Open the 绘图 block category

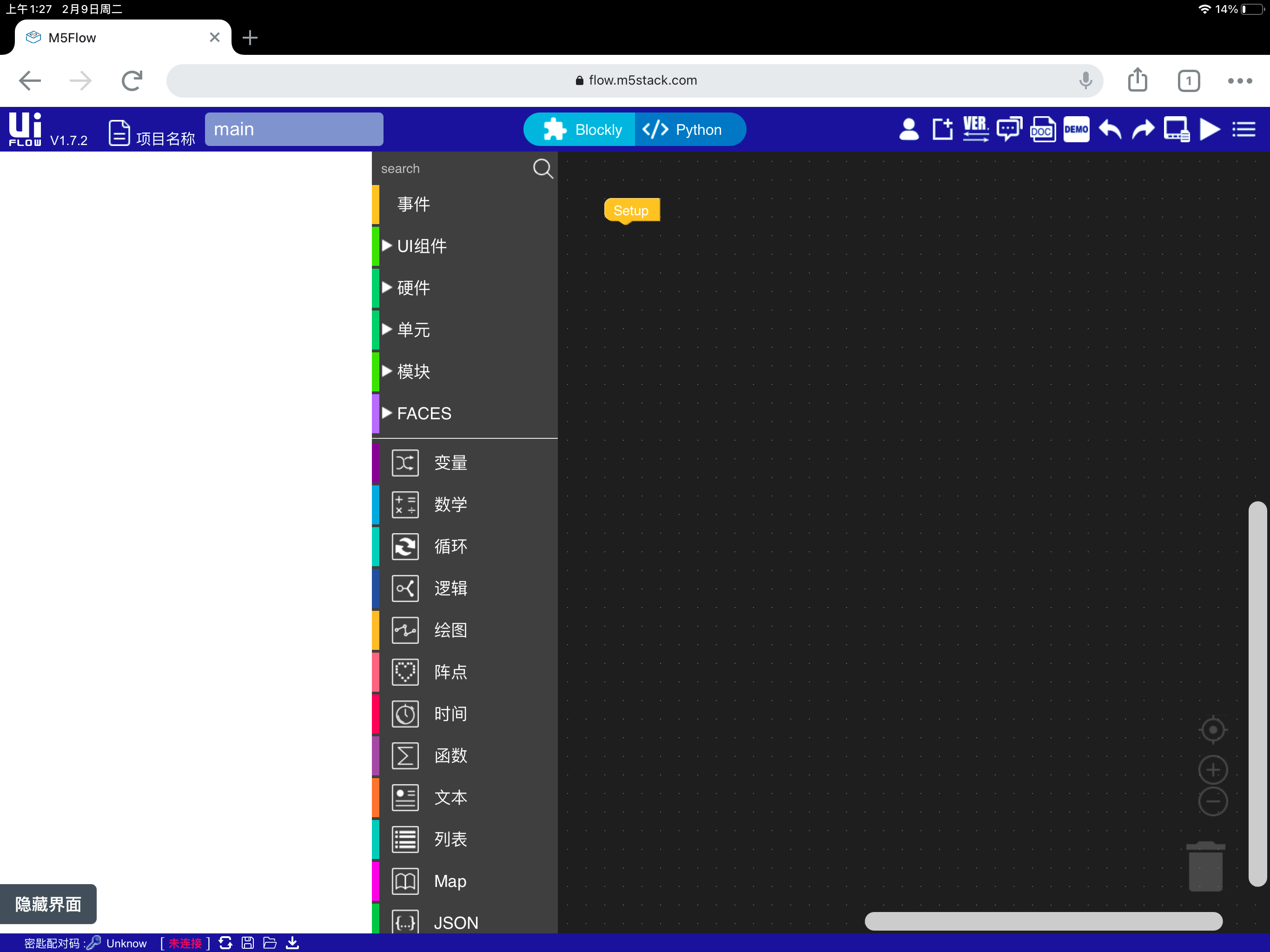pyautogui.click(x=464, y=630)
